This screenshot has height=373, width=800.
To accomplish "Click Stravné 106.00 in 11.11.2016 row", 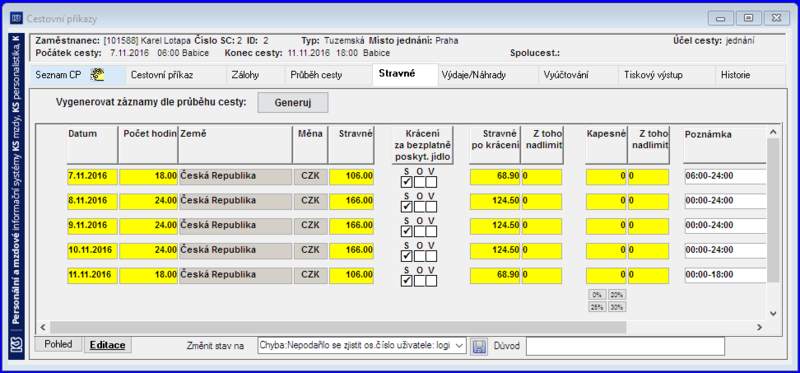I will 352,275.
